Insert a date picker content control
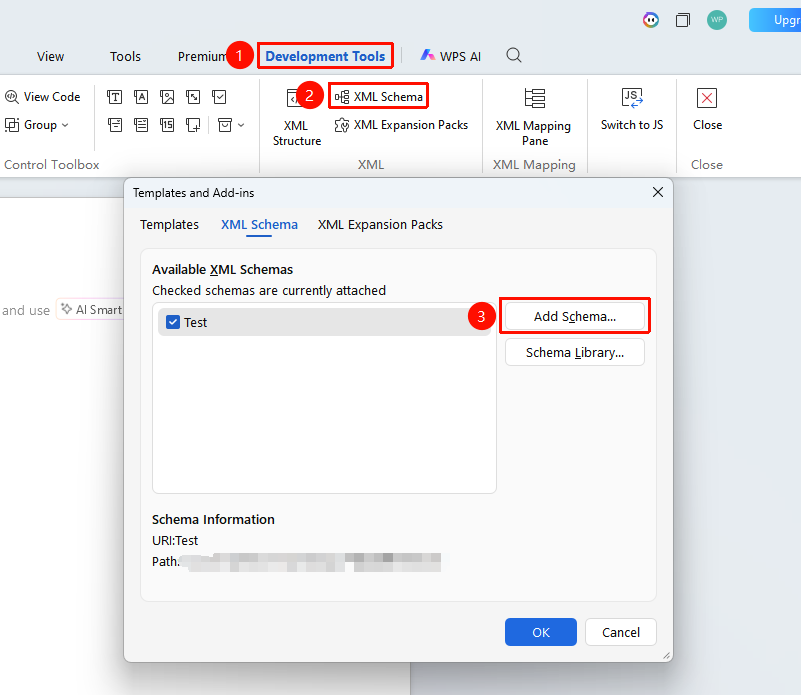 pyautogui.click(x=167, y=125)
